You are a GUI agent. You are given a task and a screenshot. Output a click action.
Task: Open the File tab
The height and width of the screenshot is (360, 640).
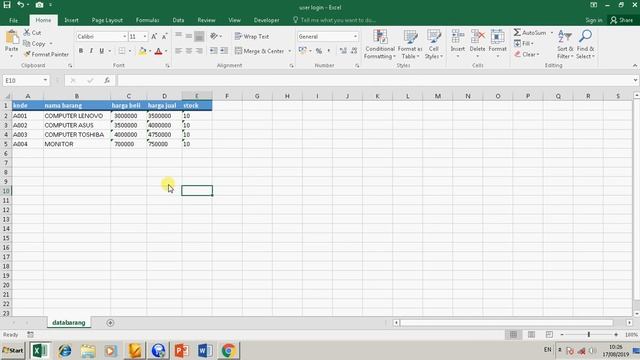[13, 20]
